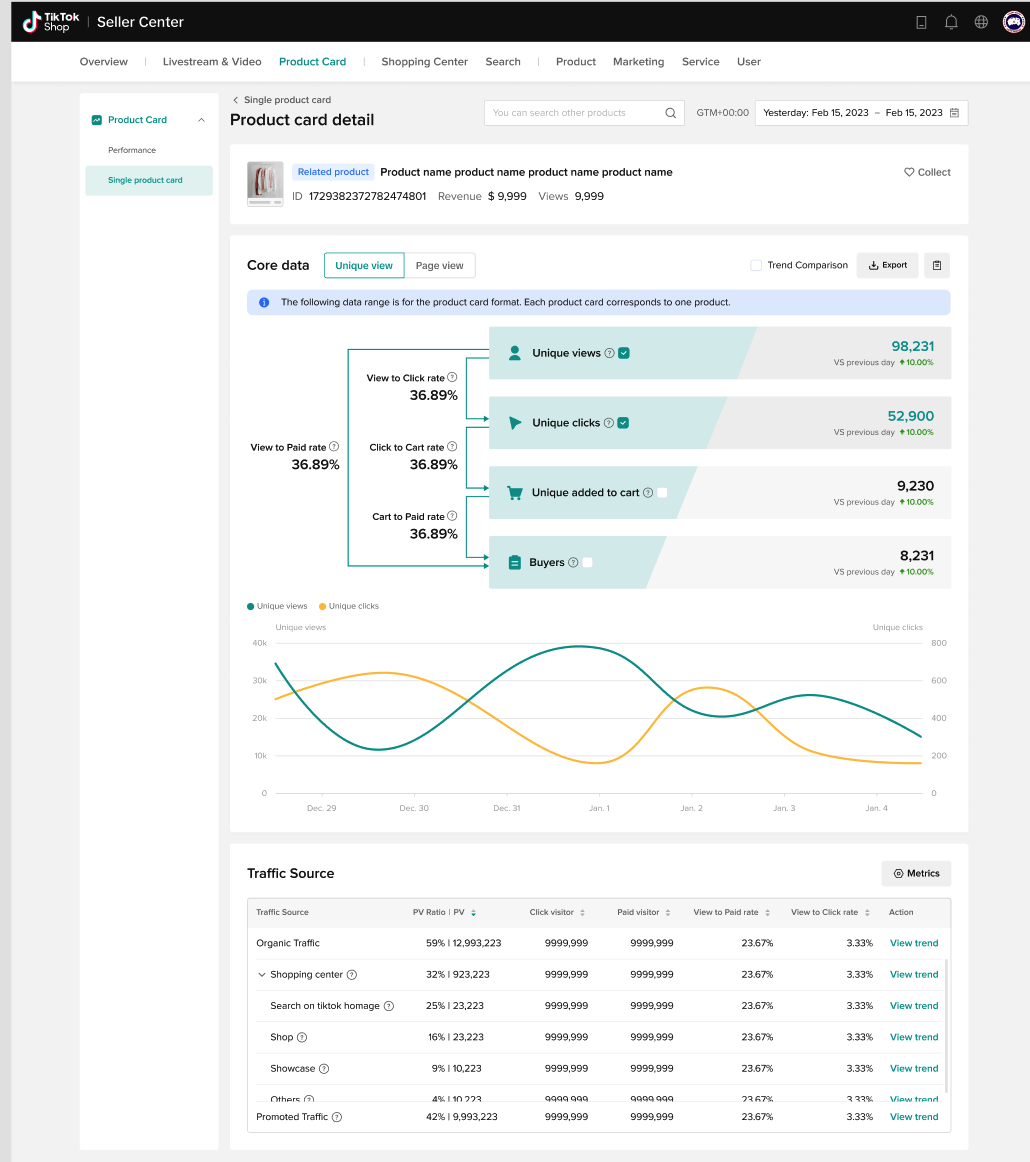1030x1162 pixels.
Task: Enable the Trend Comparison checkbox
Action: point(757,265)
